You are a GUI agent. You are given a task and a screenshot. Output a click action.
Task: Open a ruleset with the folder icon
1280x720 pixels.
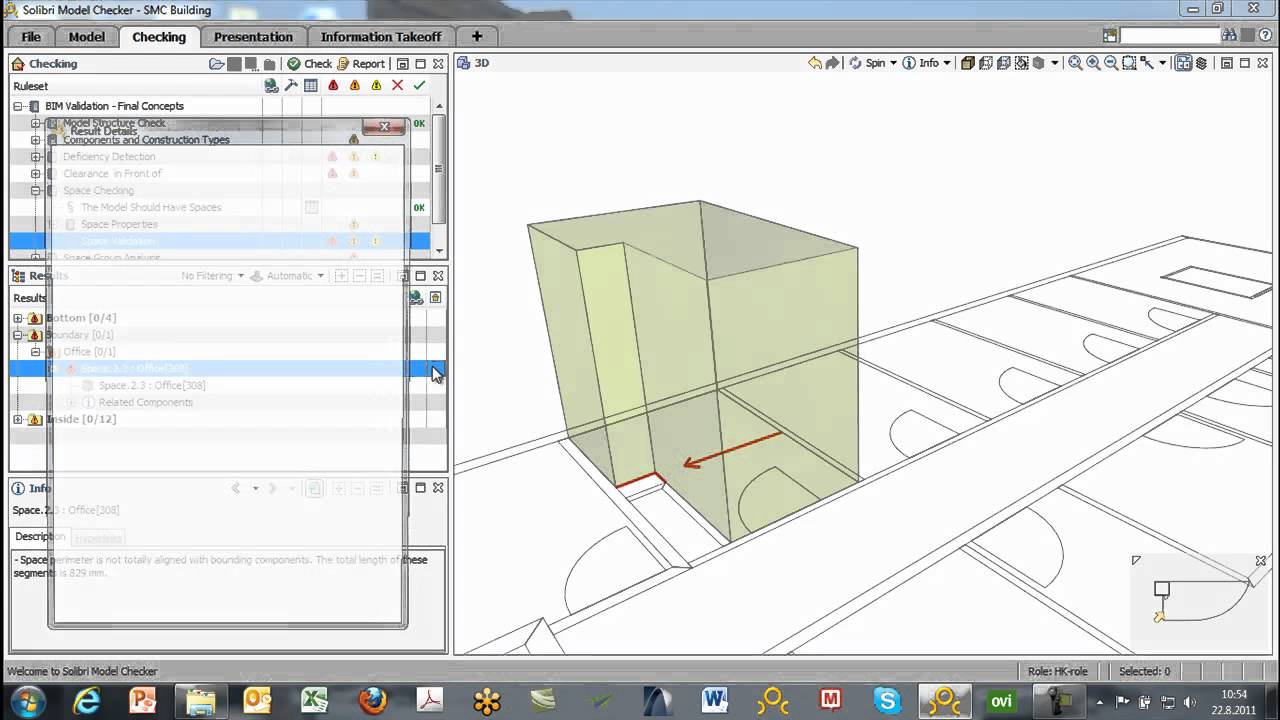pos(216,64)
